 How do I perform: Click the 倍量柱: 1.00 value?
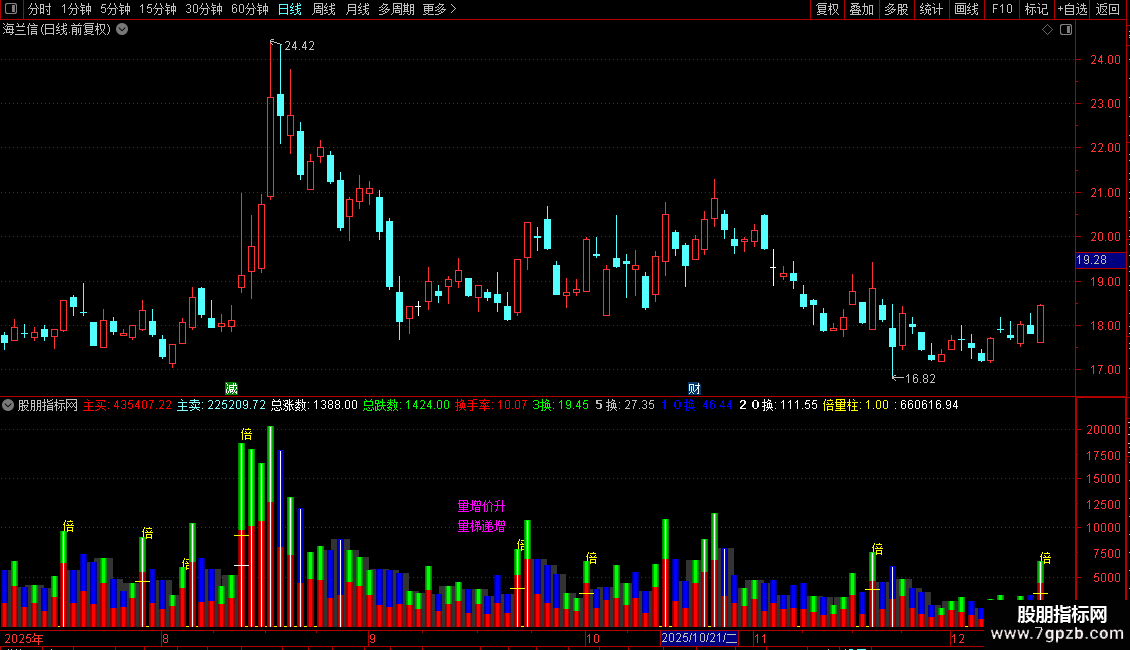[855, 405]
